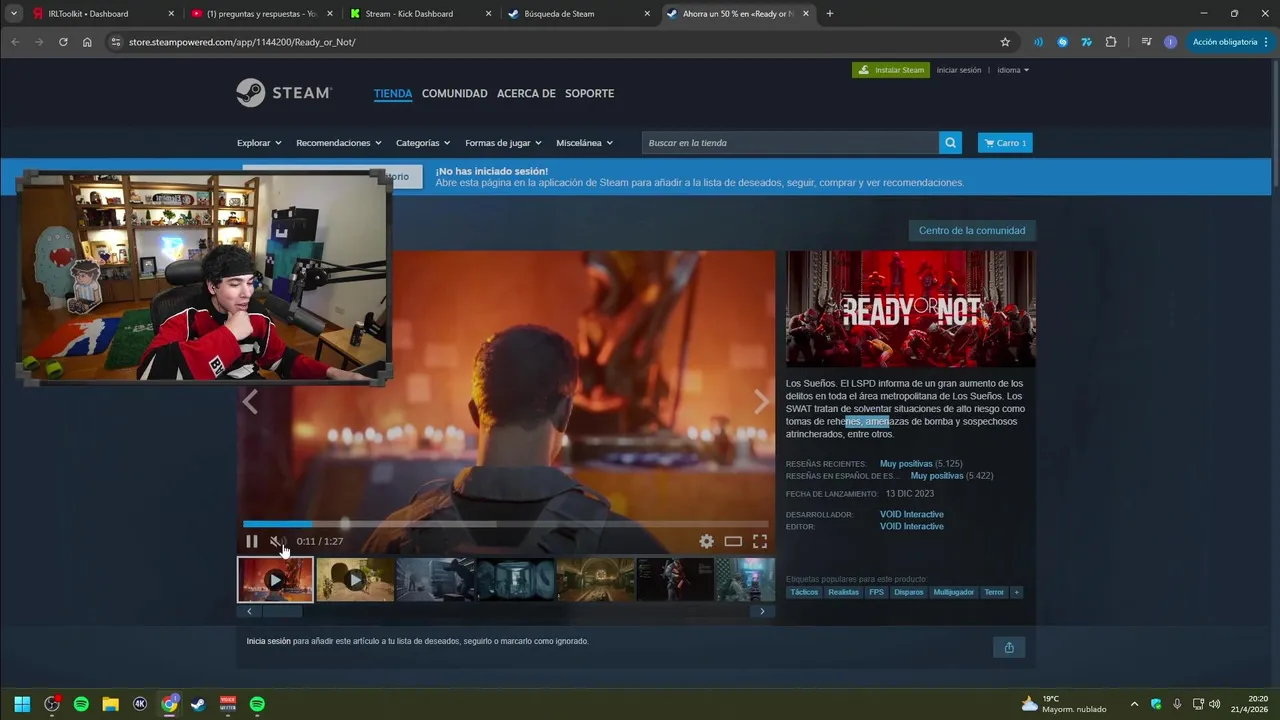Click the thumbnail strip right scroll arrow

coord(762,611)
